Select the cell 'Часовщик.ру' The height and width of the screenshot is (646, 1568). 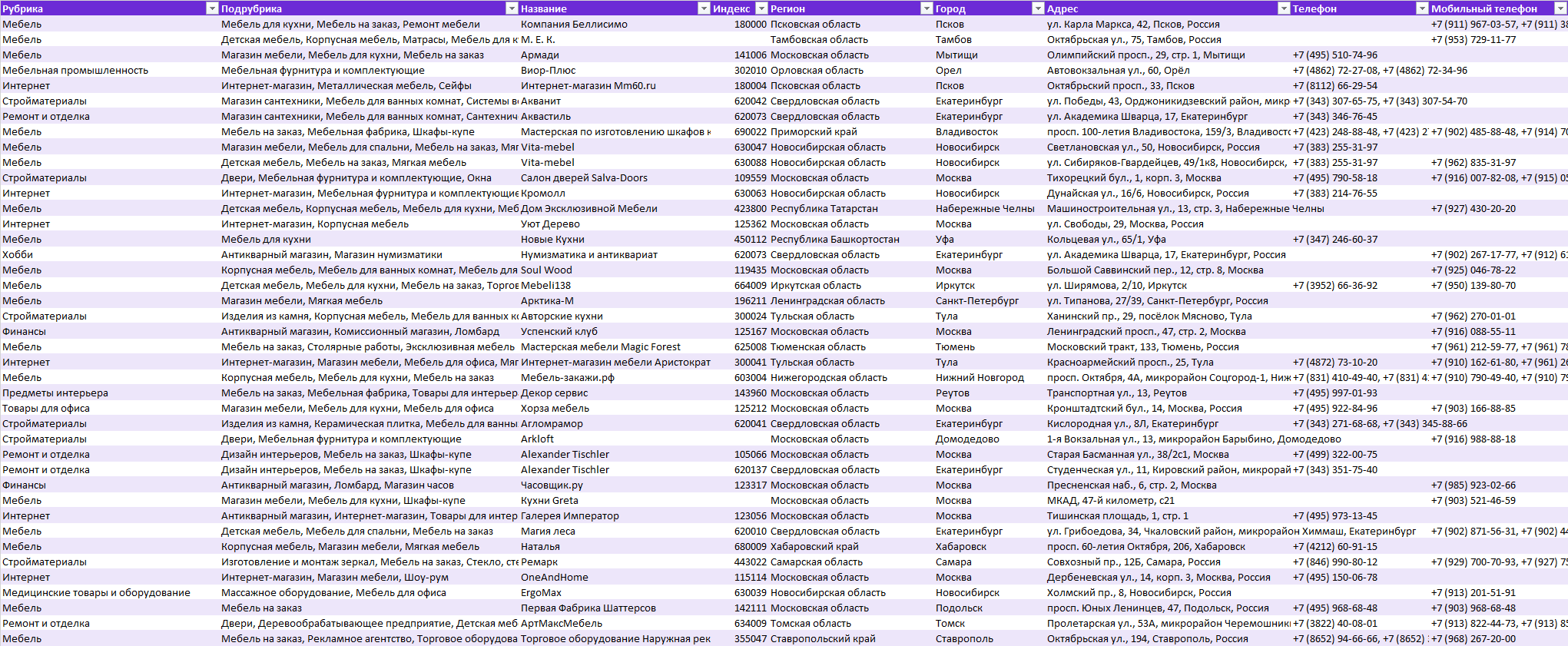coord(615,485)
